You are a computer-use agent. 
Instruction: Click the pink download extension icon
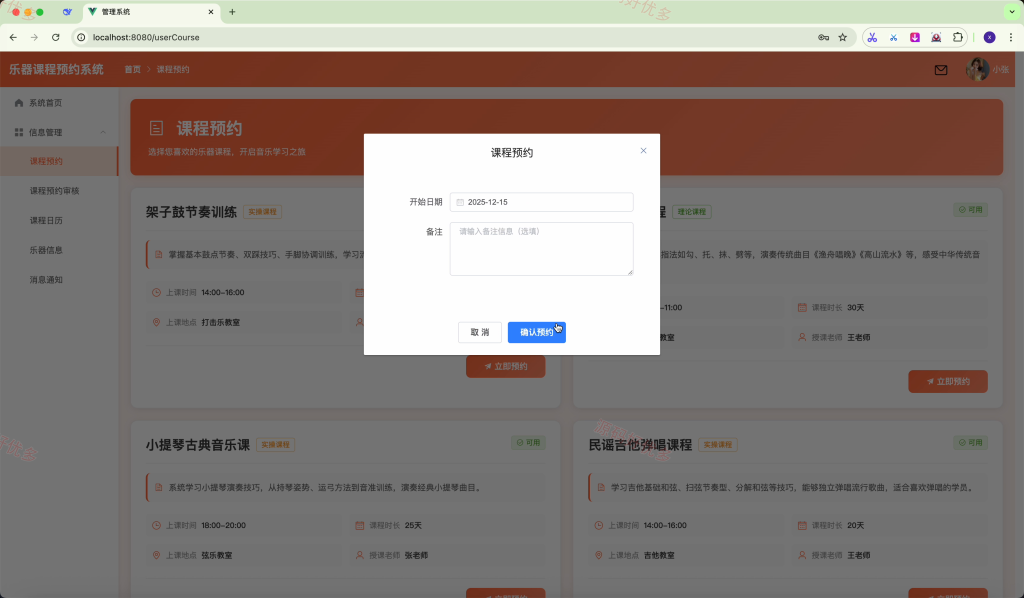(x=914, y=37)
